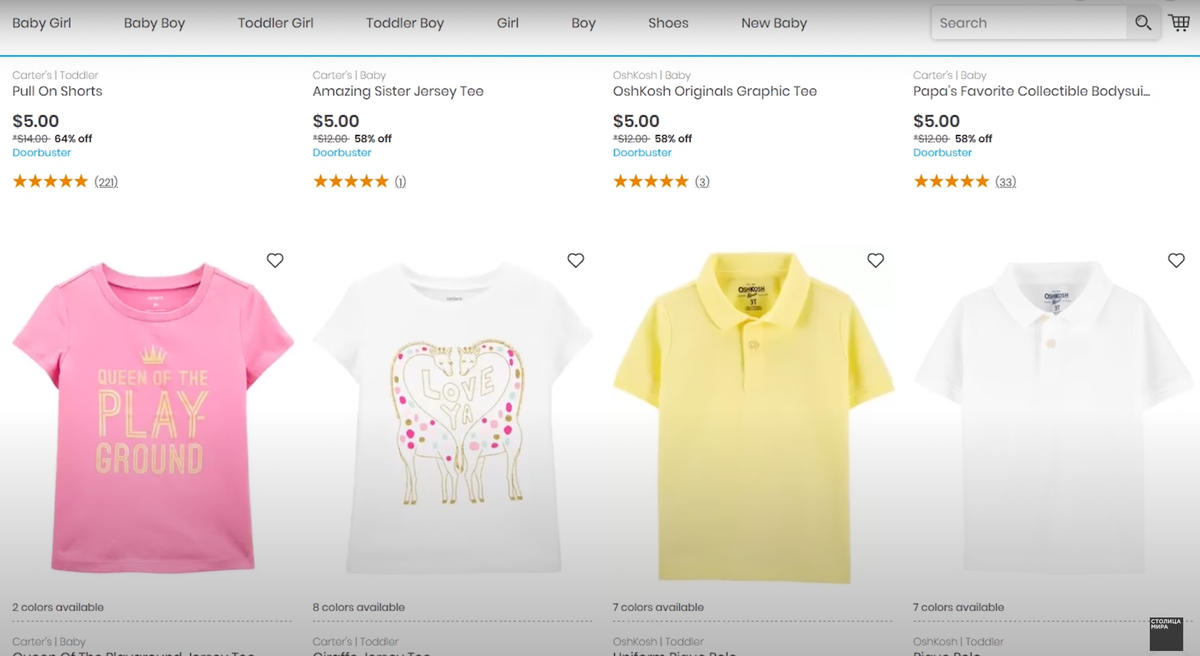Favorite the giraffe Love Ya tee
This screenshot has width=1200, height=656.
pos(575,260)
